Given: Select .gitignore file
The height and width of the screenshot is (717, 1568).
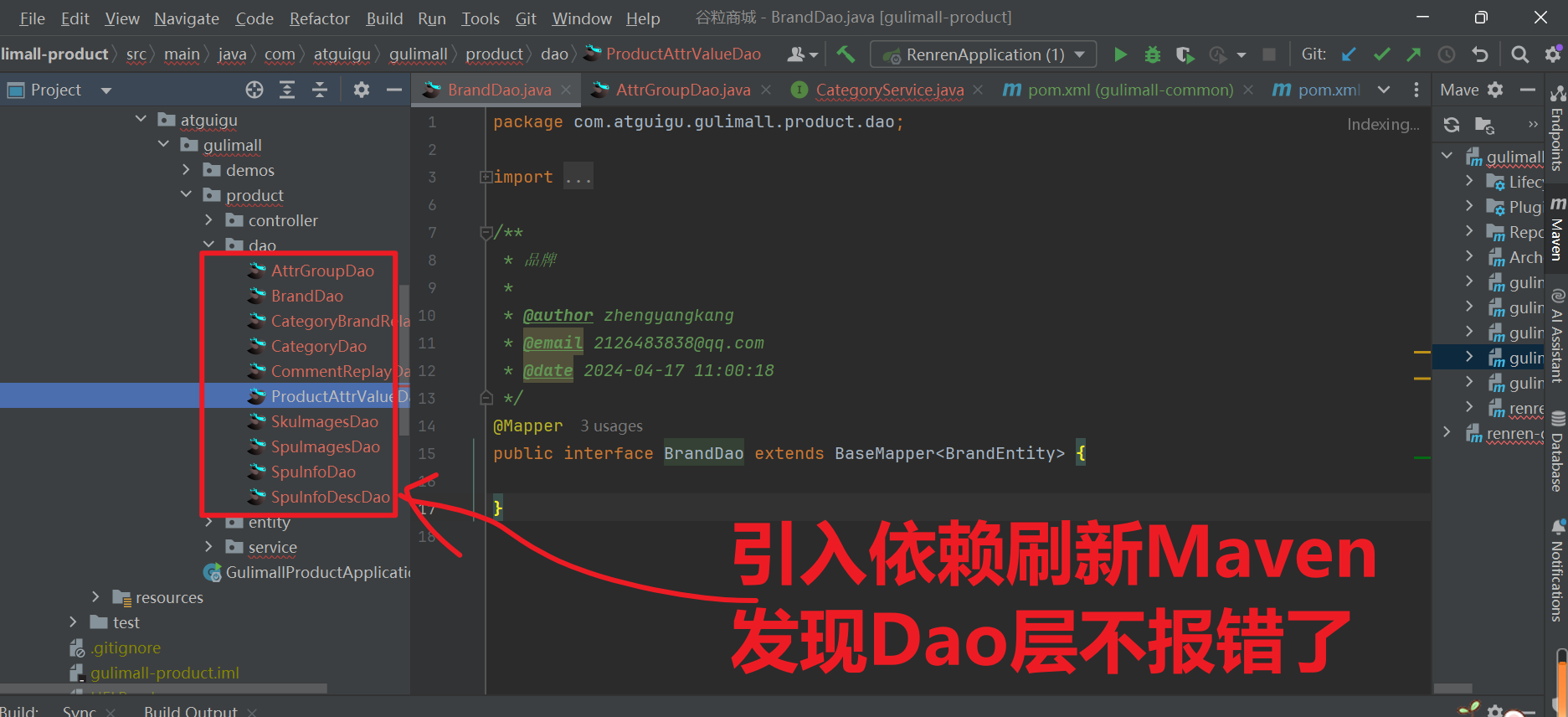Looking at the screenshot, I should coord(126,647).
